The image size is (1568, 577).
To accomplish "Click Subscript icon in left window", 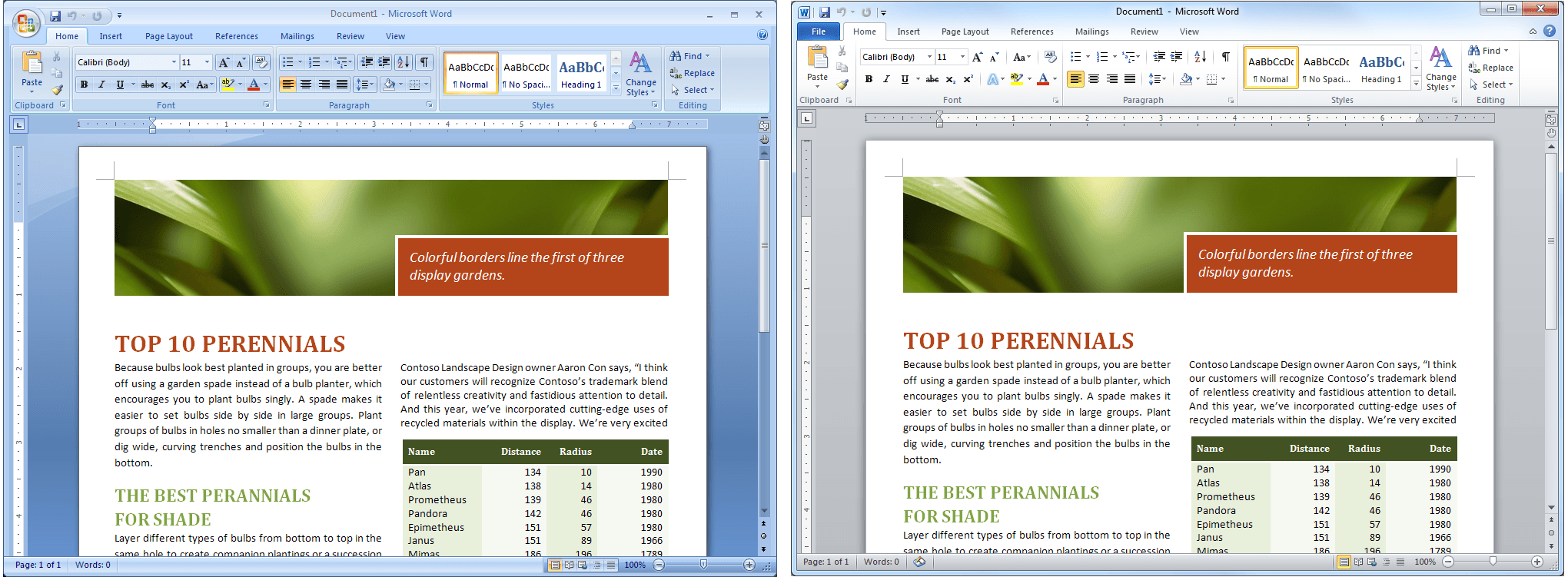I will pyautogui.click(x=166, y=85).
